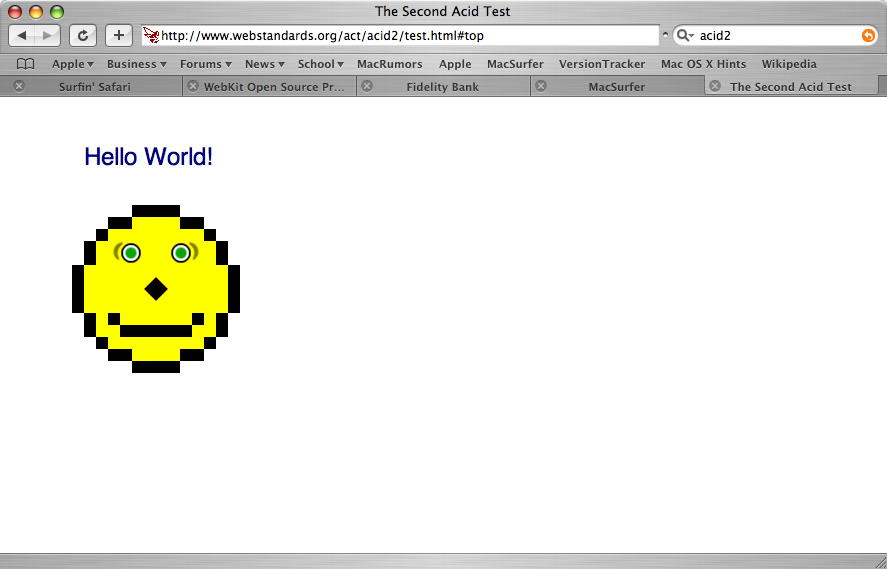Viewport: 887px width, 569px height.
Task: Open the bookmarks book icon
Action: (x=25, y=64)
